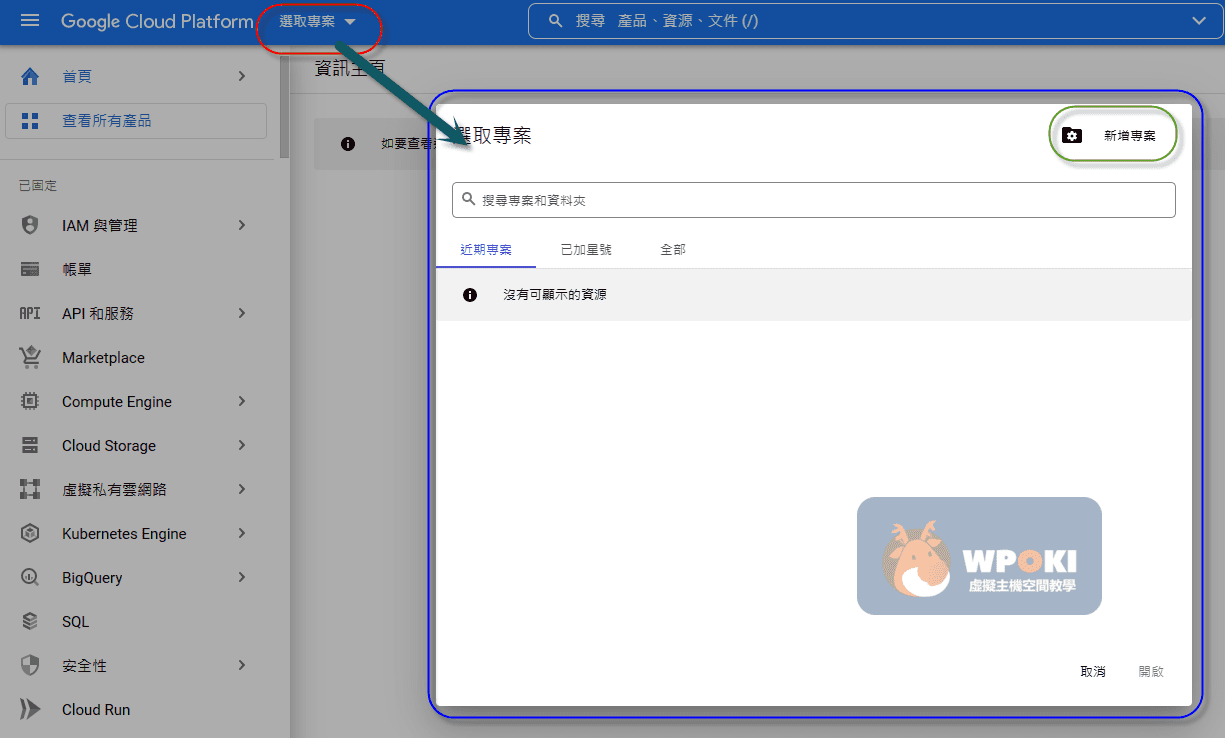Switch to the 已加星號 tab
The height and width of the screenshot is (738, 1225).
586,249
